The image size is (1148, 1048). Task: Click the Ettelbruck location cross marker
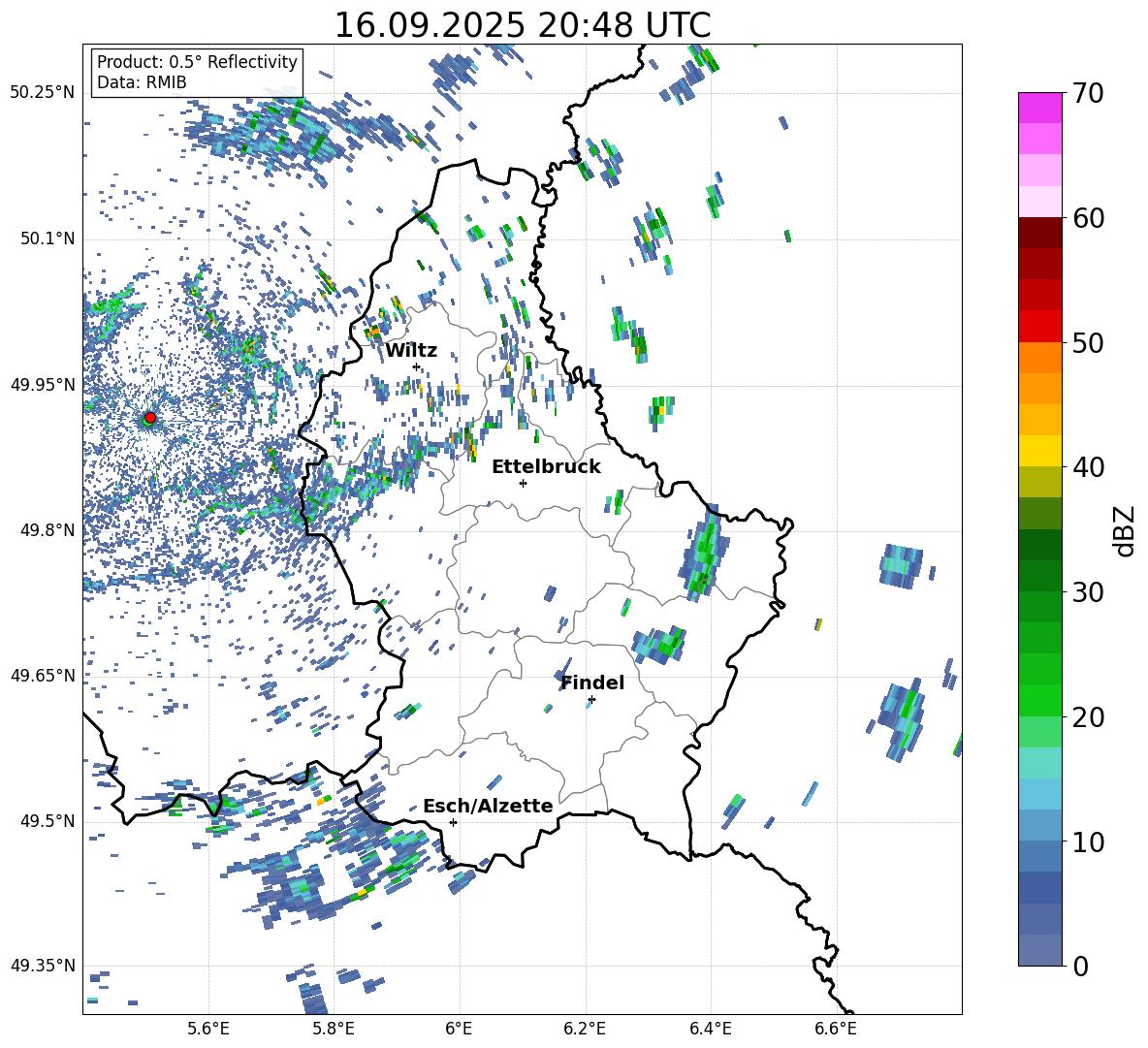(523, 483)
